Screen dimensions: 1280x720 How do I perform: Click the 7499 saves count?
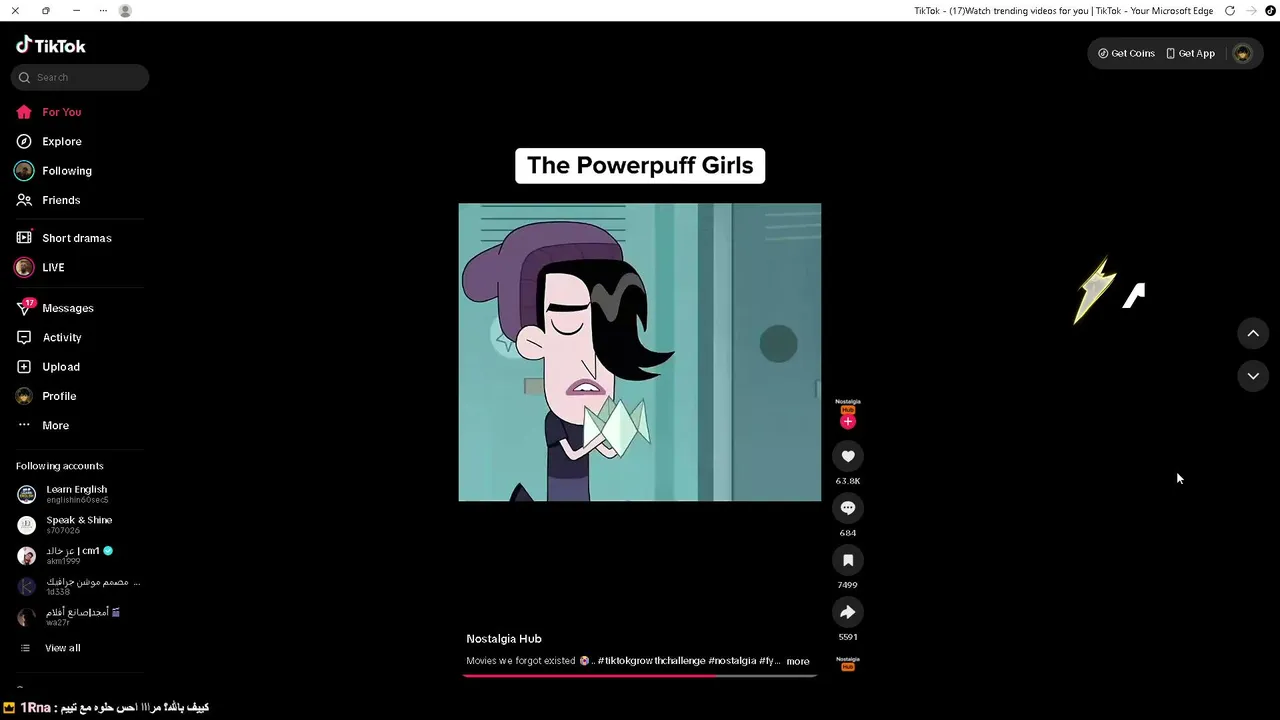(848, 585)
